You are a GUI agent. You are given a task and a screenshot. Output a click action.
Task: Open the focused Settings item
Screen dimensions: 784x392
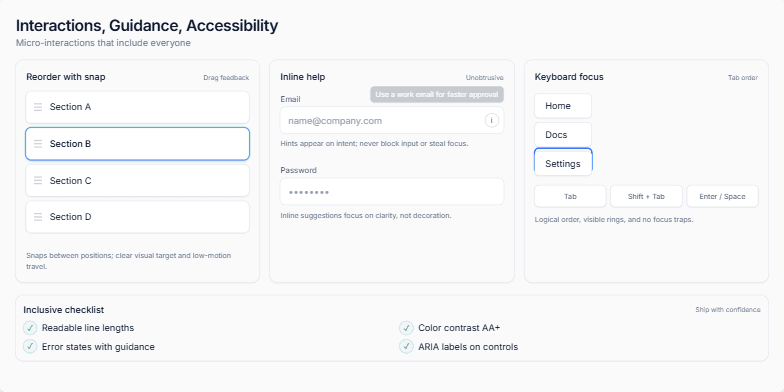point(563,163)
